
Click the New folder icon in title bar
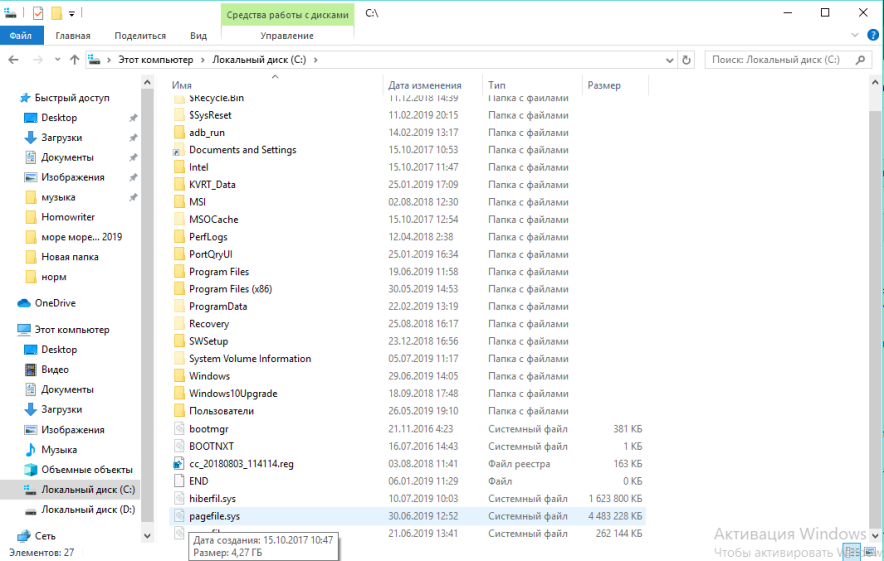(x=56, y=13)
